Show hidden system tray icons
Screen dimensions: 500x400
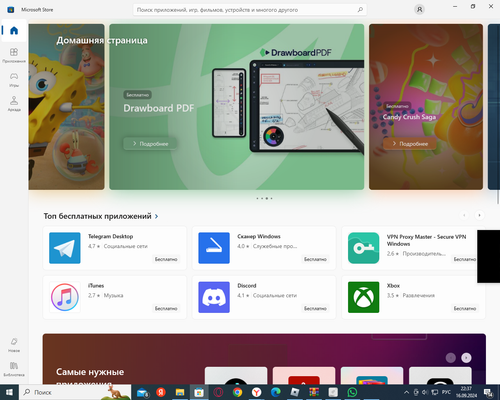[x=406, y=392]
